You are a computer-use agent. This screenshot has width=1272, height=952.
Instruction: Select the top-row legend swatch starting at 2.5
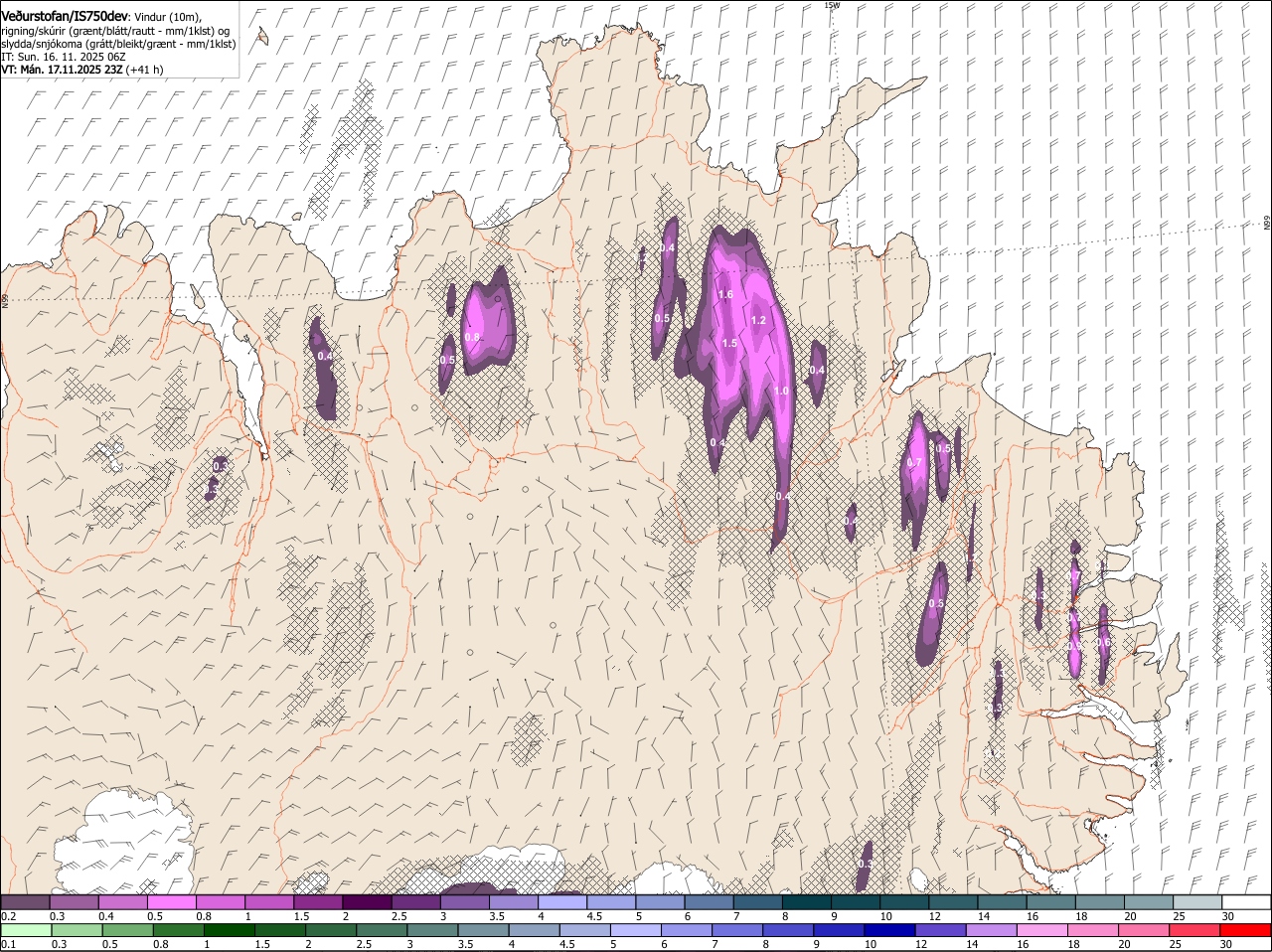point(415,901)
